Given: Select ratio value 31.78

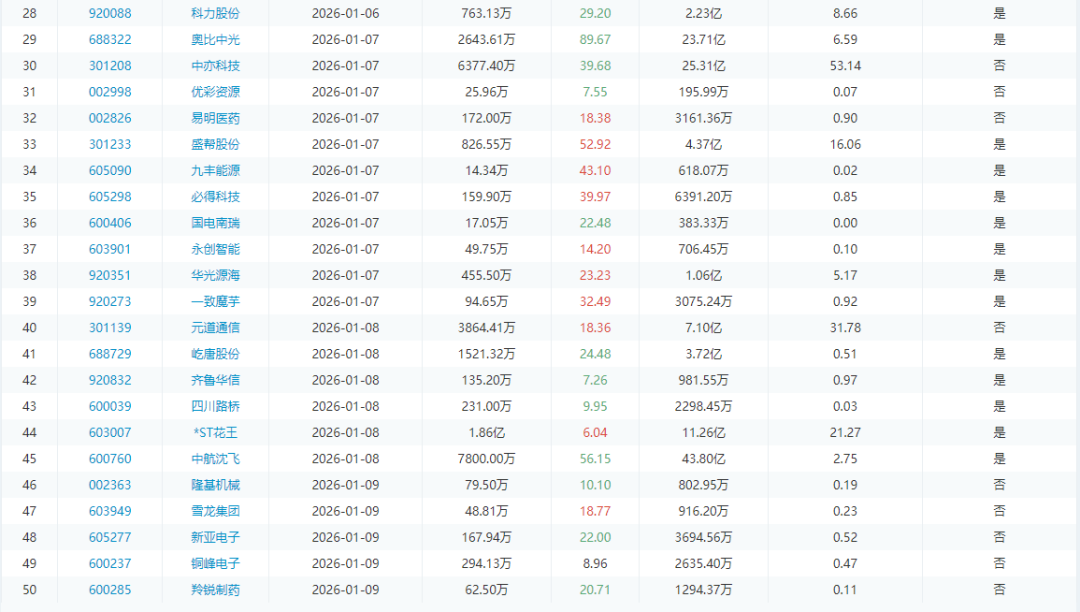Looking at the screenshot, I should [845, 327].
